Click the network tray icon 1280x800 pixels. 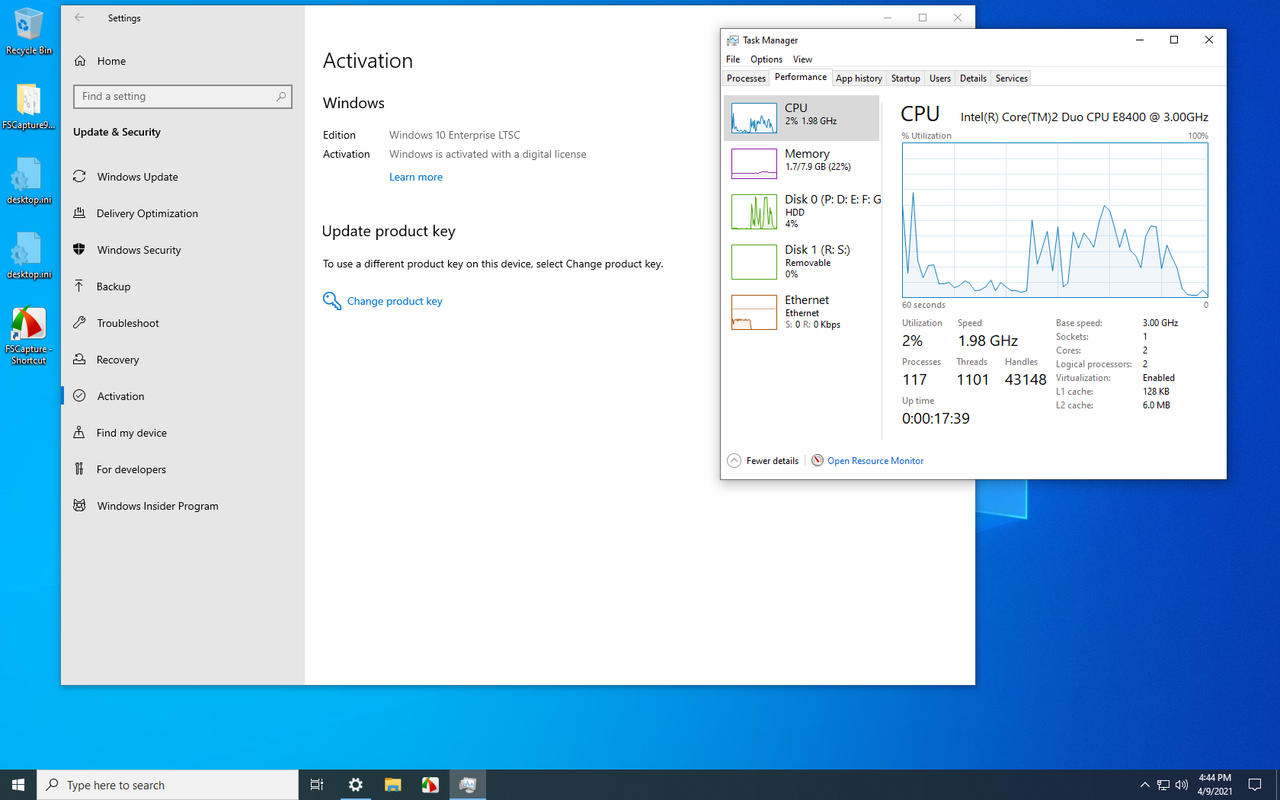pos(1163,785)
